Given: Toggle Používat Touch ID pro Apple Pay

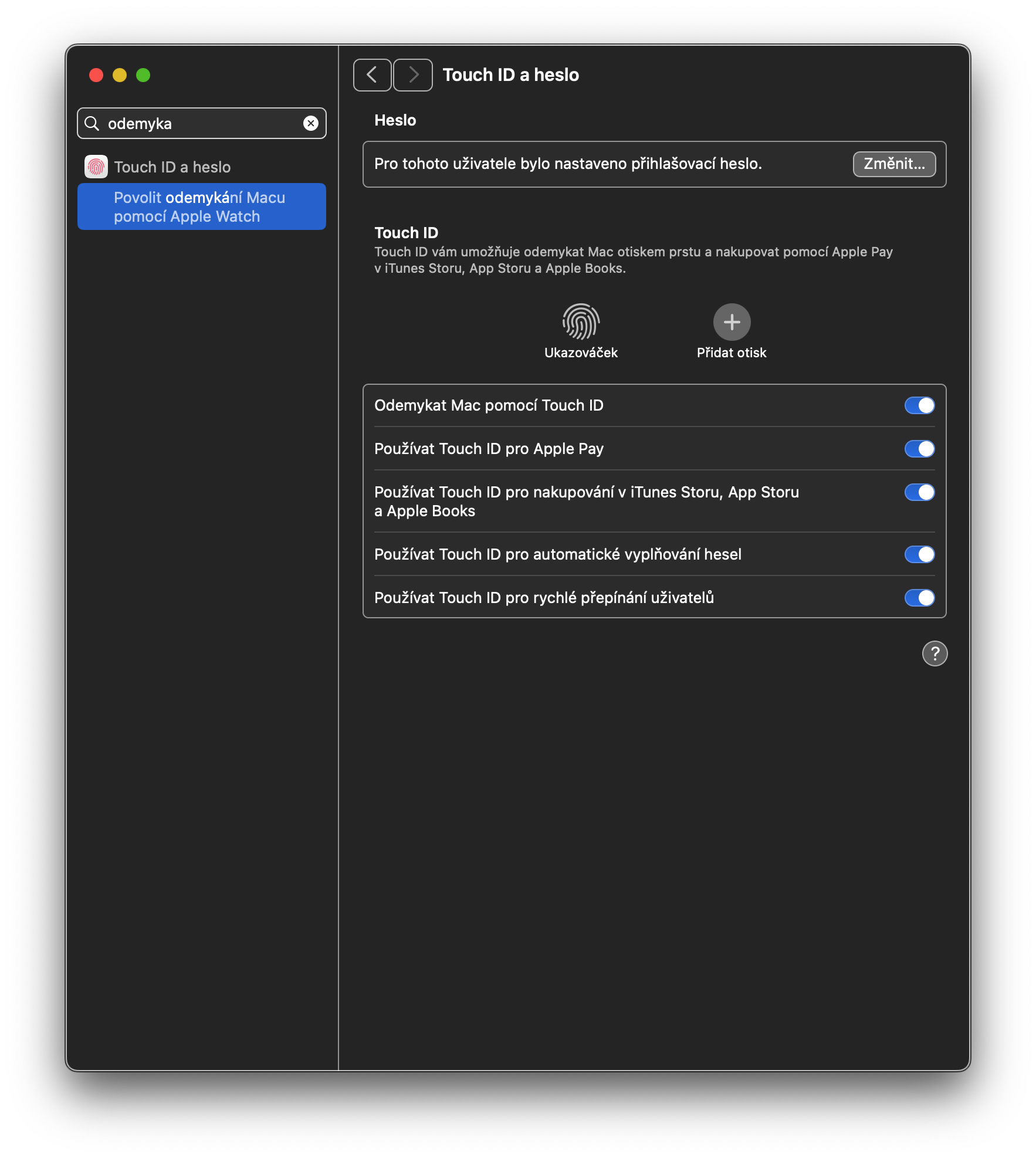Looking at the screenshot, I should [x=919, y=449].
